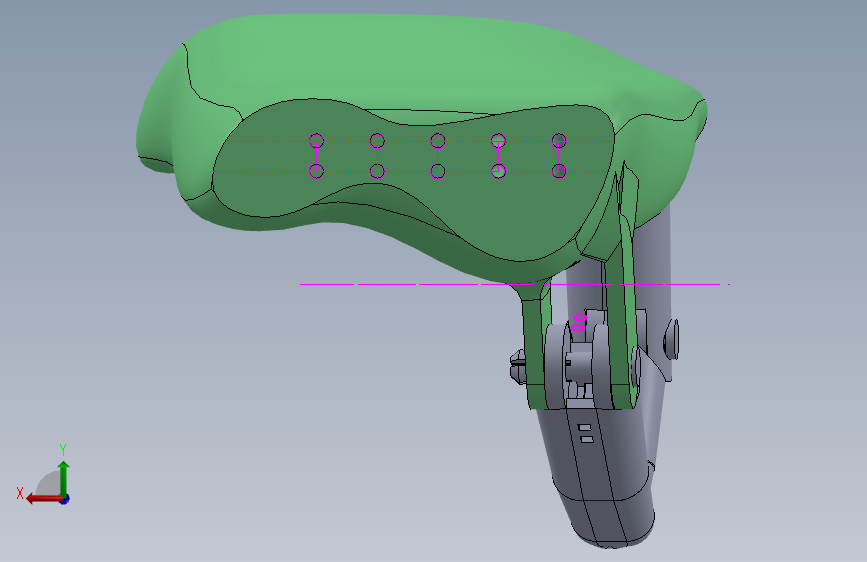Pick the long magenta centerline below the saddle
Viewport: 867px width, 562px height.
pos(514,284)
